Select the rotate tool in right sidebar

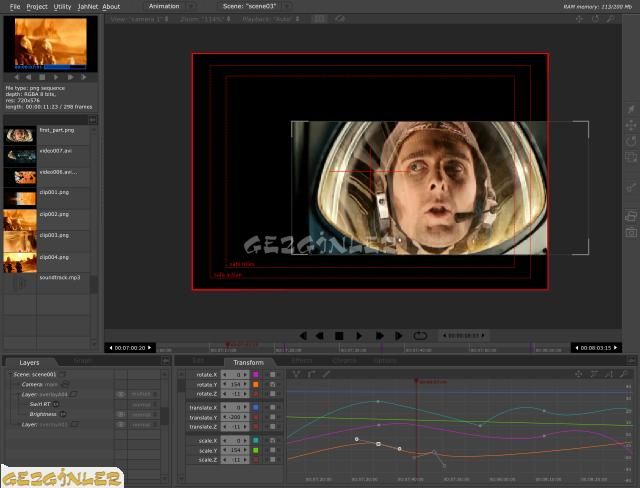tap(631, 141)
